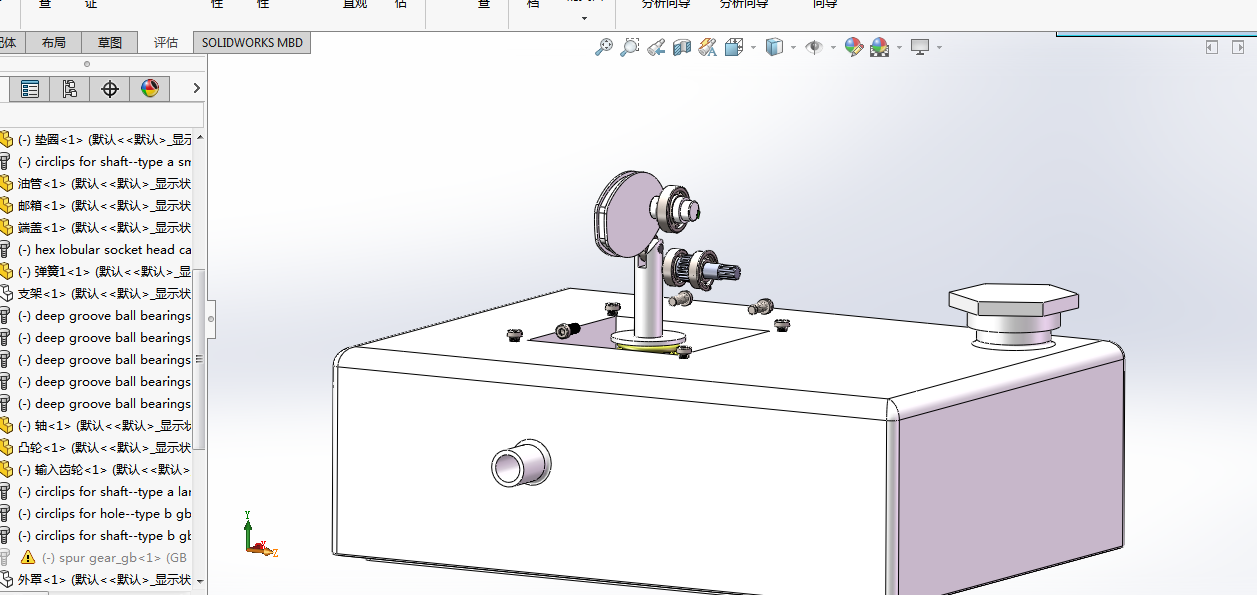Expand the Display Style dropdown arrow

[793, 47]
